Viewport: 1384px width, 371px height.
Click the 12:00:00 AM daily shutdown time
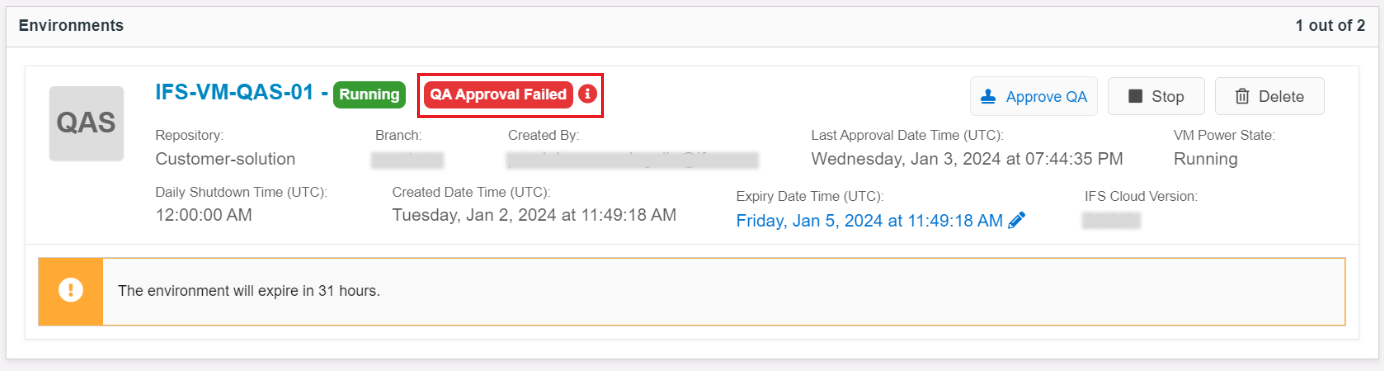coord(204,215)
